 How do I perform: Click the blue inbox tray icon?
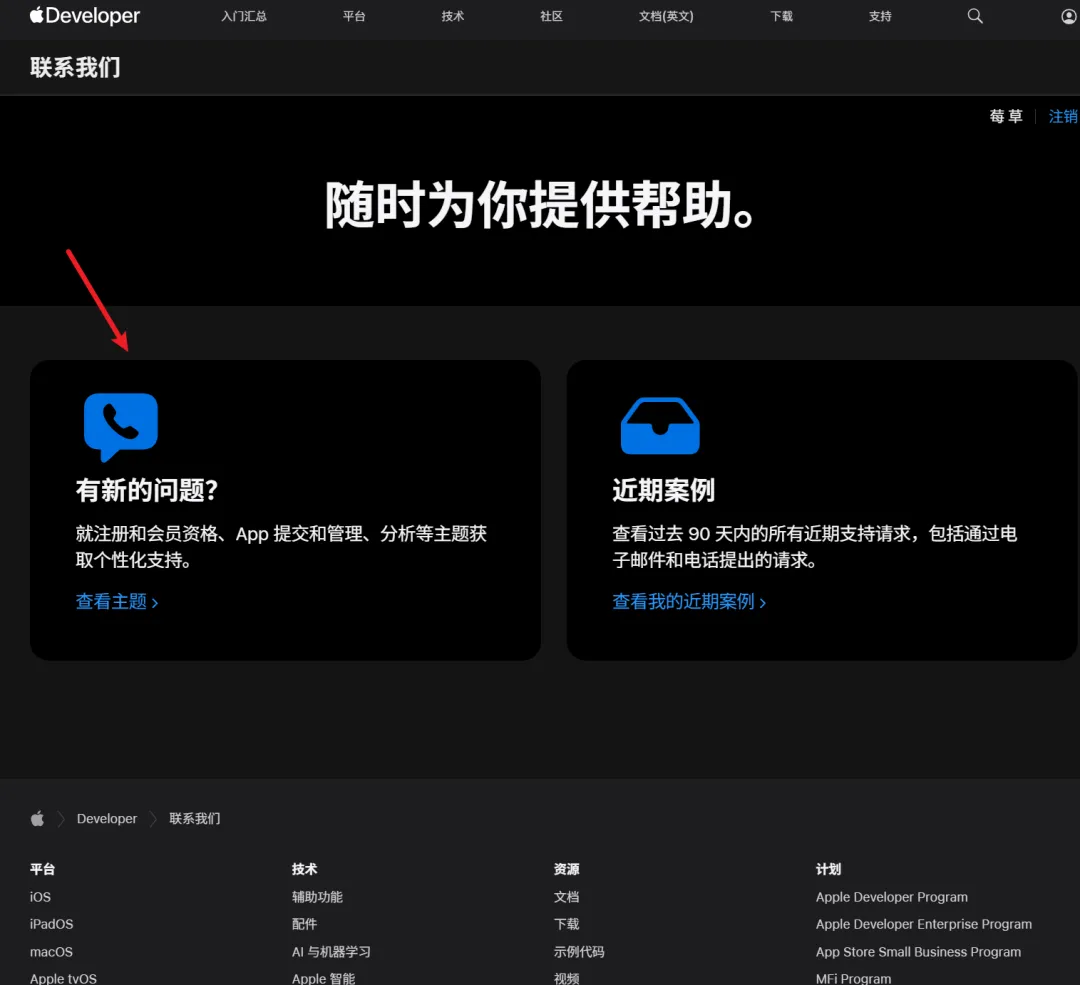click(660, 426)
